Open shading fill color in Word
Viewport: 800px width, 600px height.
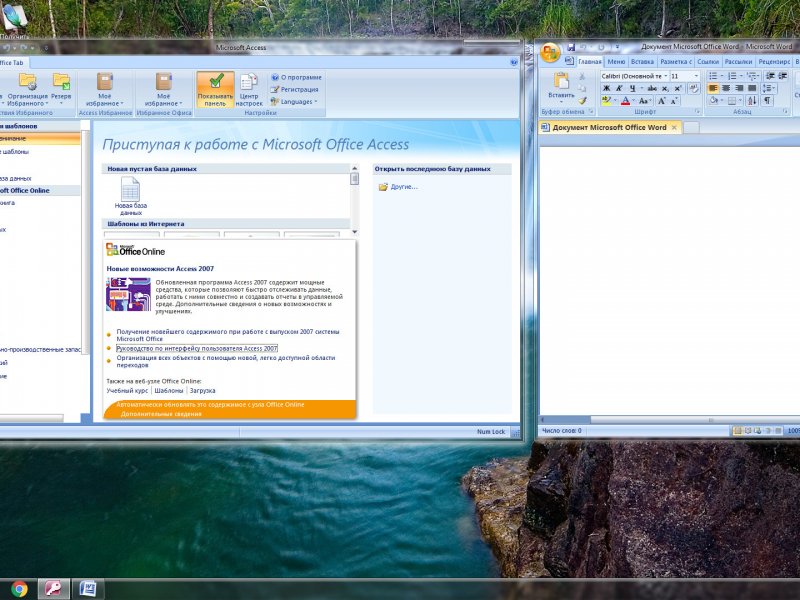pos(714,101)
